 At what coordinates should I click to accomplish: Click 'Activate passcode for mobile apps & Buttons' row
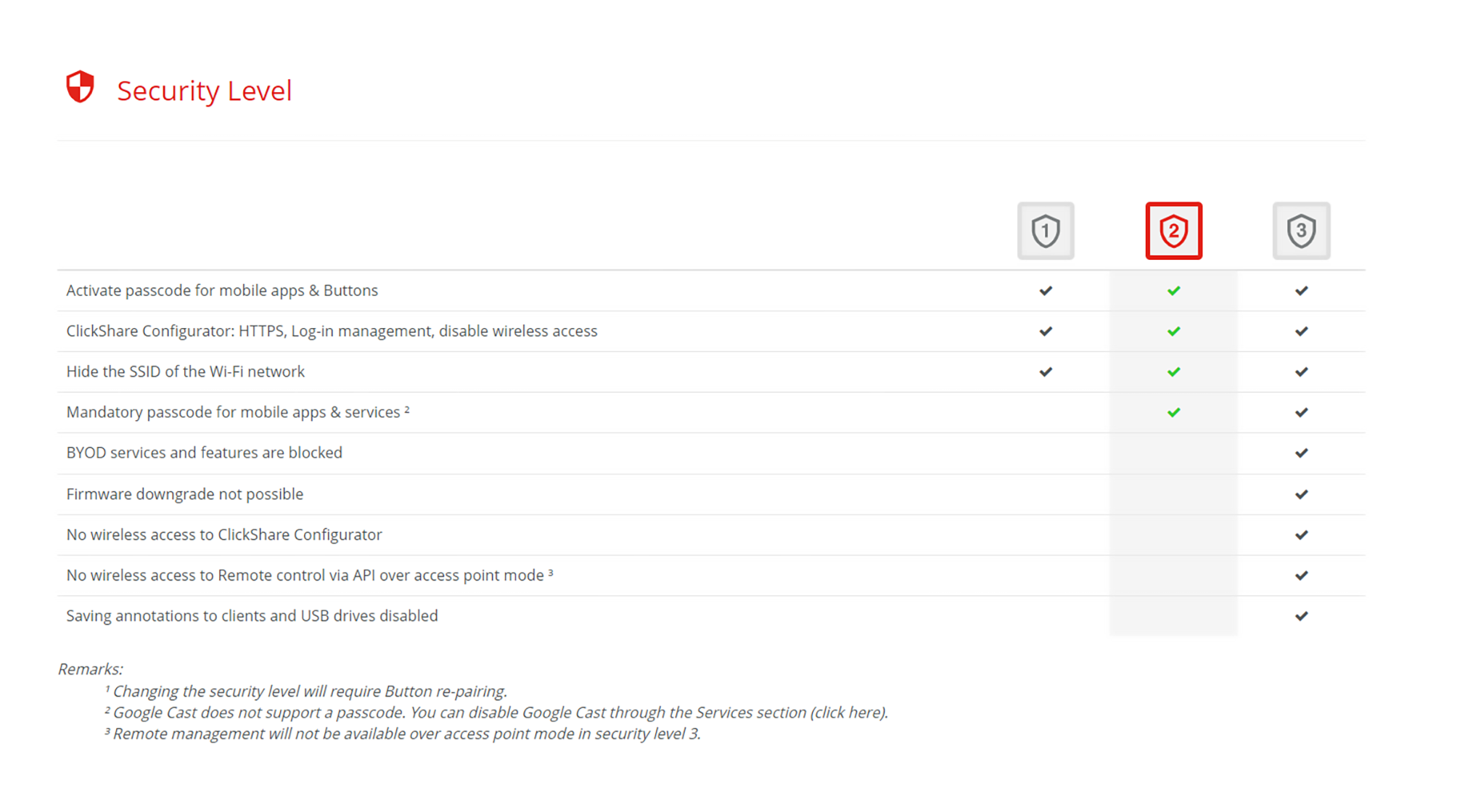point(711,291)
